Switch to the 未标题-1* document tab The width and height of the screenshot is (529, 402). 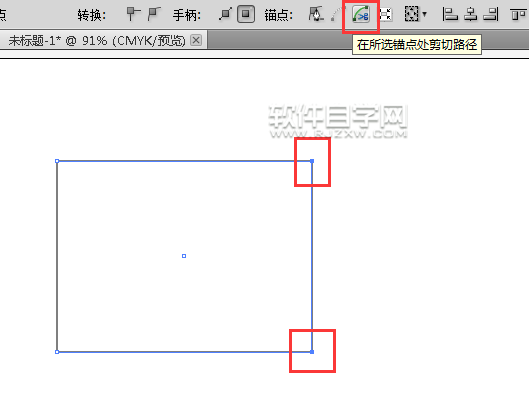[97, 40]
